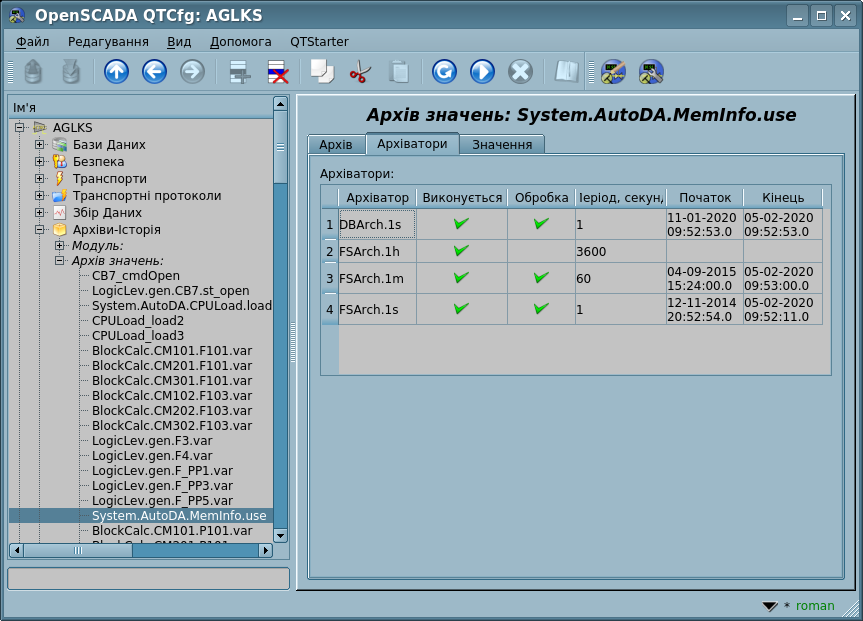Click the Delete item icon with red cross
Image resolution: width=863 pixels, height=621 pixels.
point(277,71)
